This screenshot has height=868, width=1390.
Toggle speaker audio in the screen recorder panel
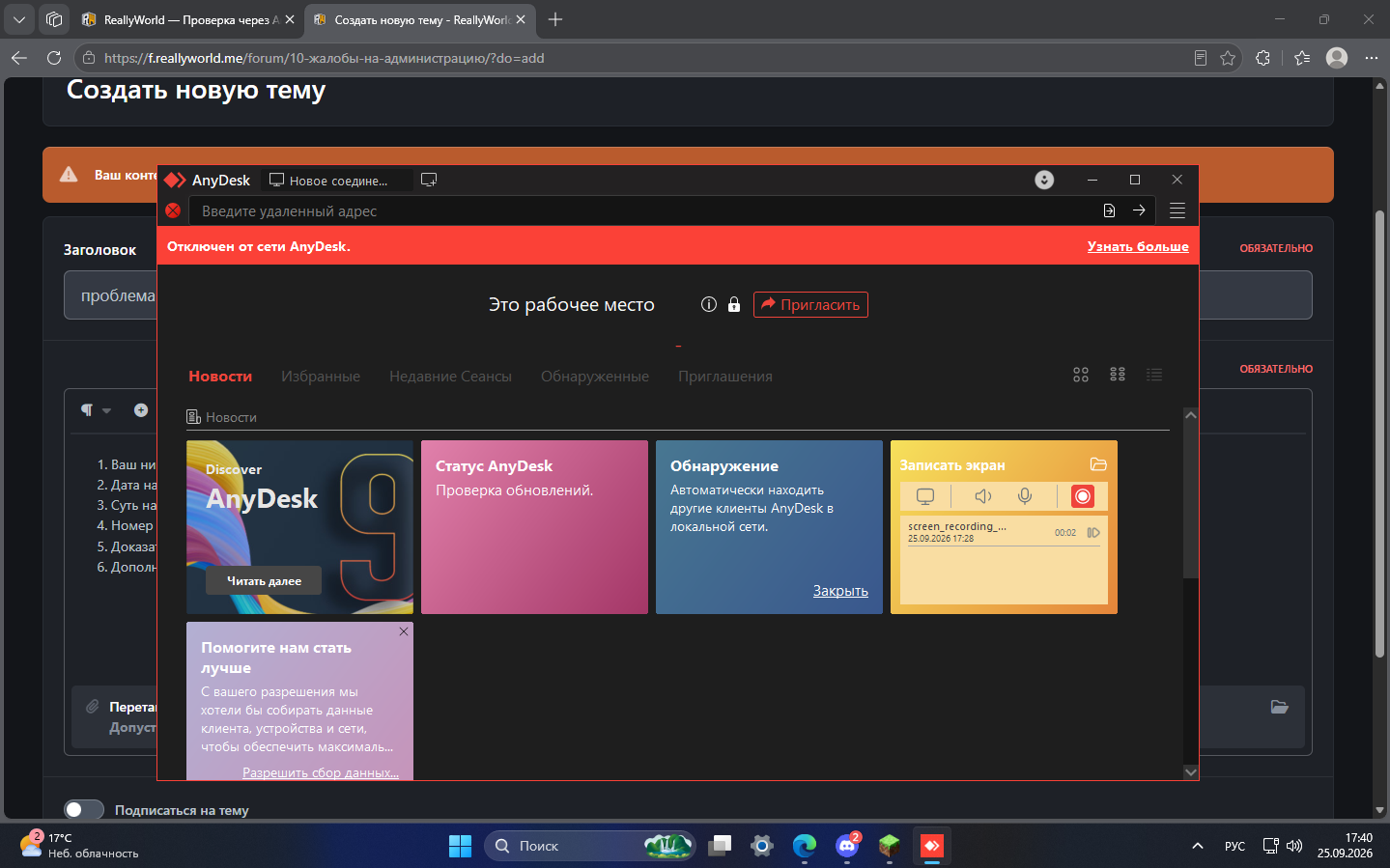click(x=983, y=496)
